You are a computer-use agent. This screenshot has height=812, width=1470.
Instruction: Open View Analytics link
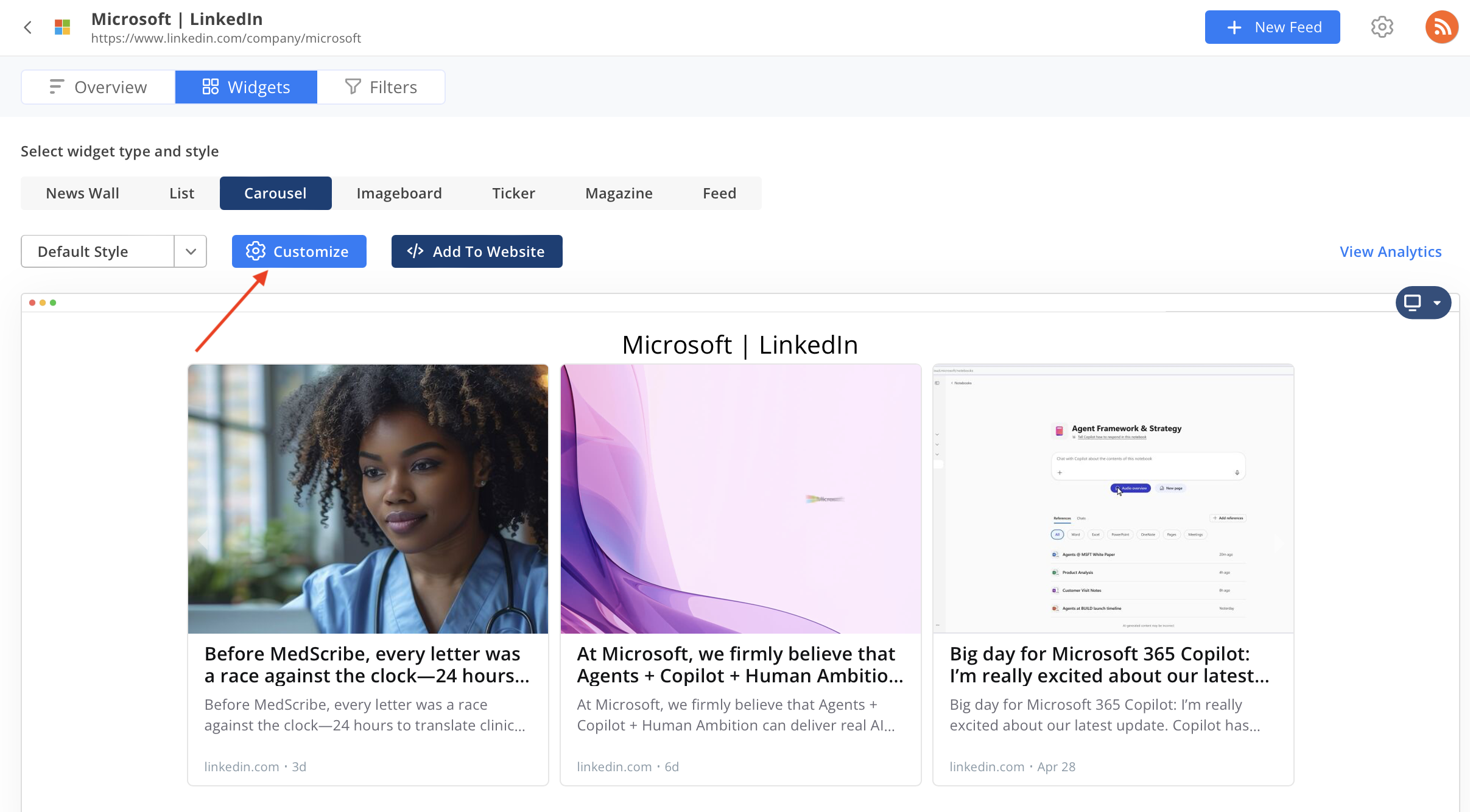click(1390, 251)
